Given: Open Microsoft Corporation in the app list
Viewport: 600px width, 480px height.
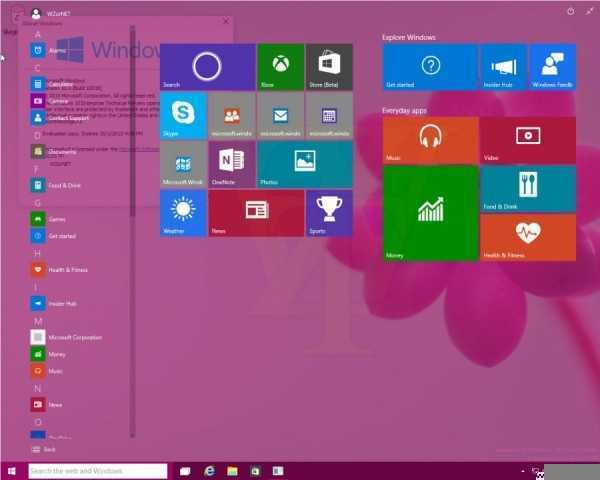Looking at the screenshot, I should [67, 337].
